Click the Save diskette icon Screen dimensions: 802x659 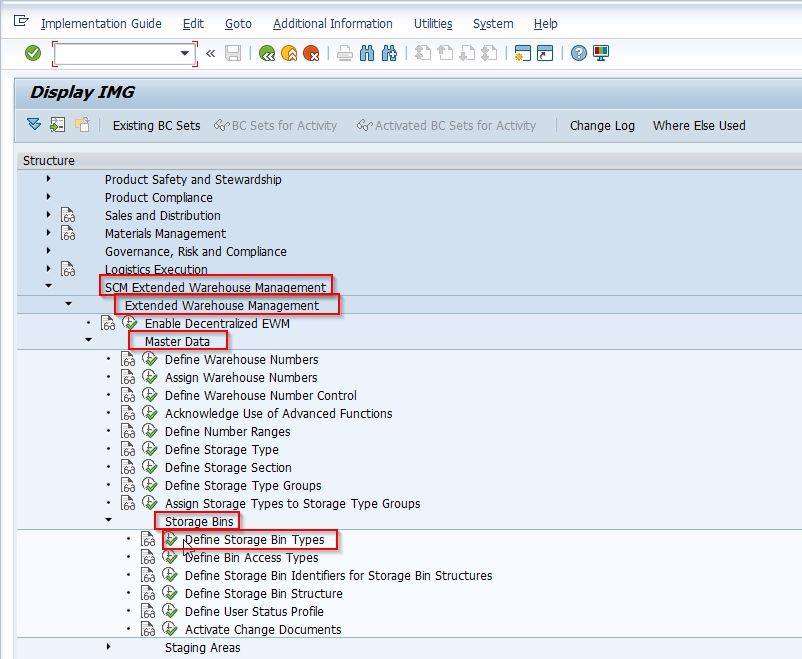[233, 53]
